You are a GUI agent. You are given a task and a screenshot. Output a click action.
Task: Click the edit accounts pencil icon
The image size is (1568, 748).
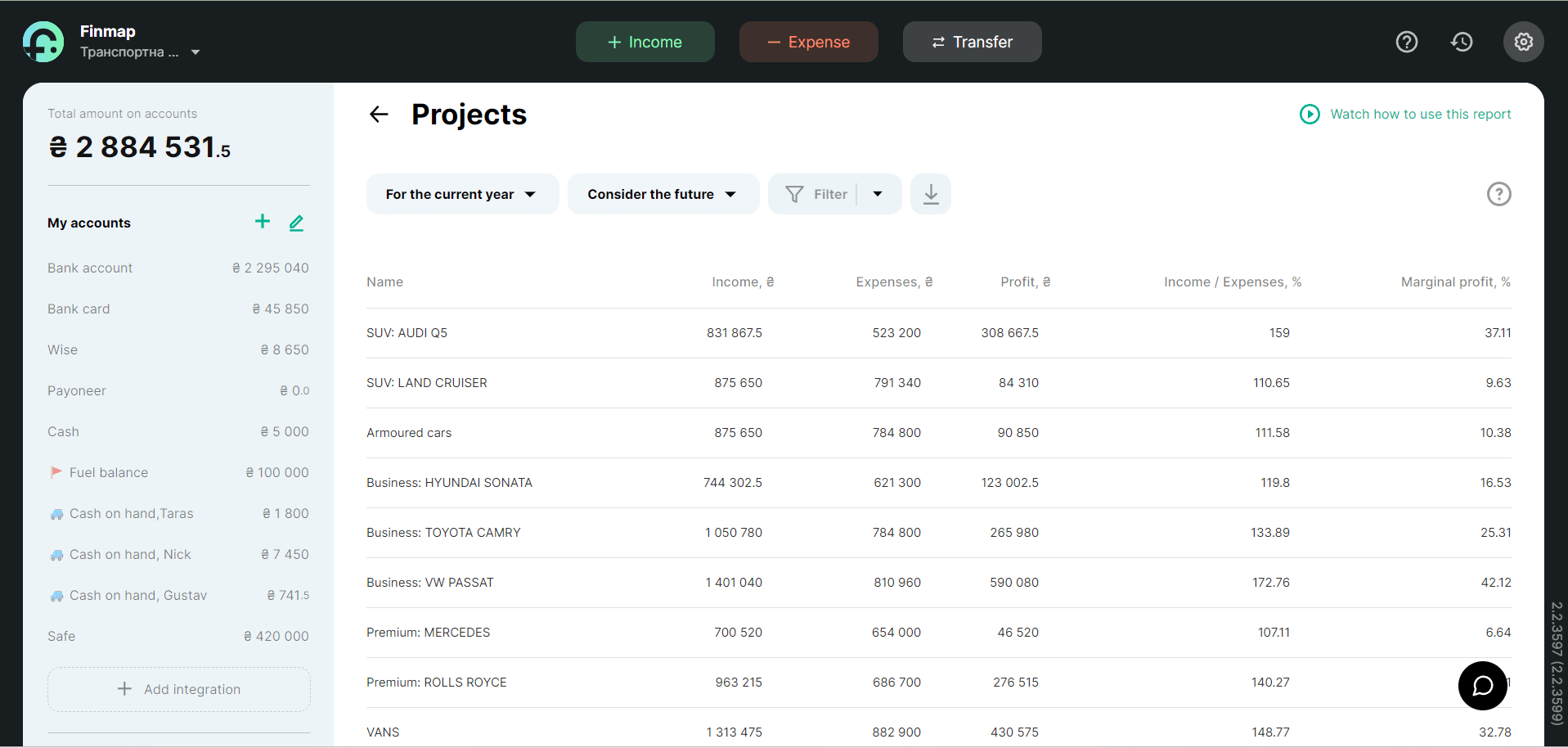coord(296,223)
